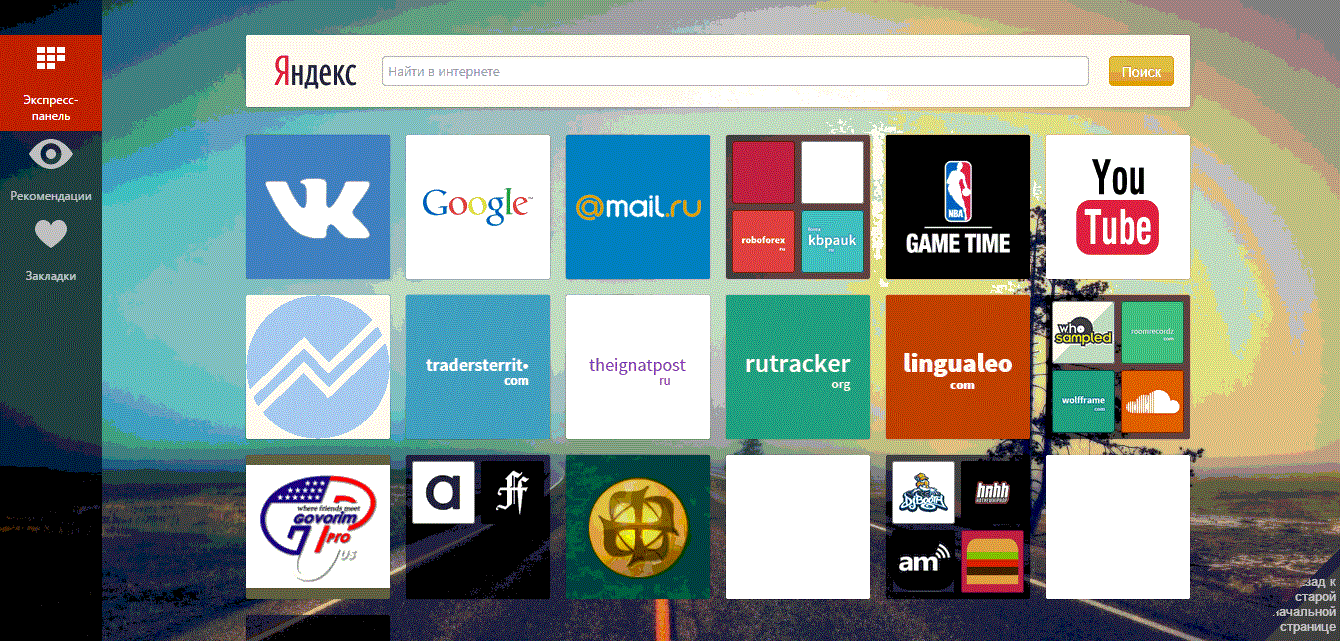The image size is (1340, 641).
Task: Open the DJBooth thumbnail in folder
Action: (924, 492)
